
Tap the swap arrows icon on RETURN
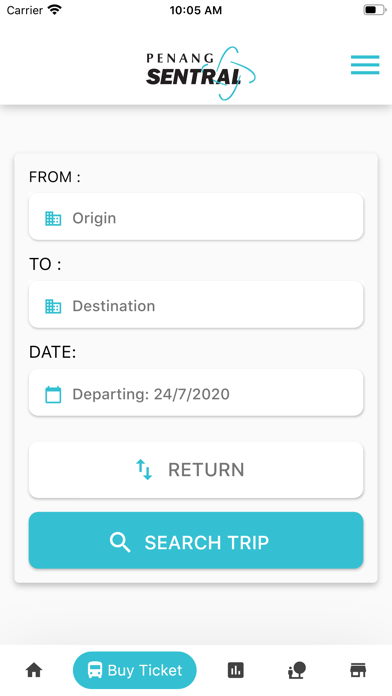pyautogui.click(x=144, y=470)
